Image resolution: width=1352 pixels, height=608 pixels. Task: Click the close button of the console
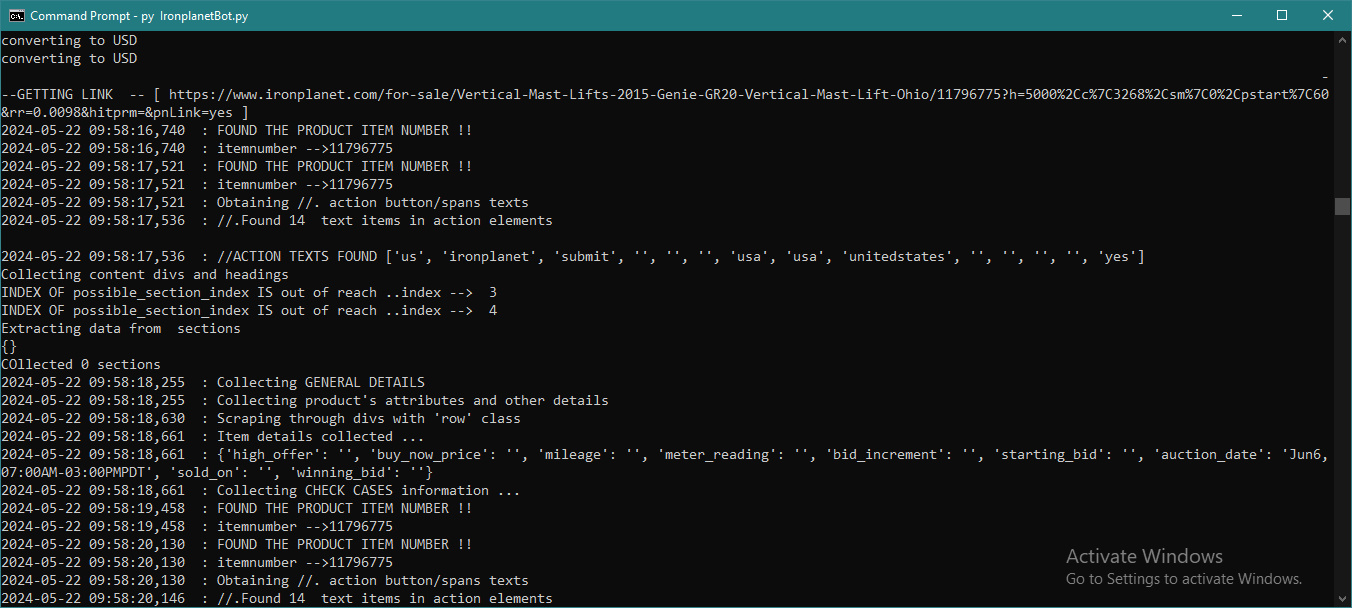1327,15
